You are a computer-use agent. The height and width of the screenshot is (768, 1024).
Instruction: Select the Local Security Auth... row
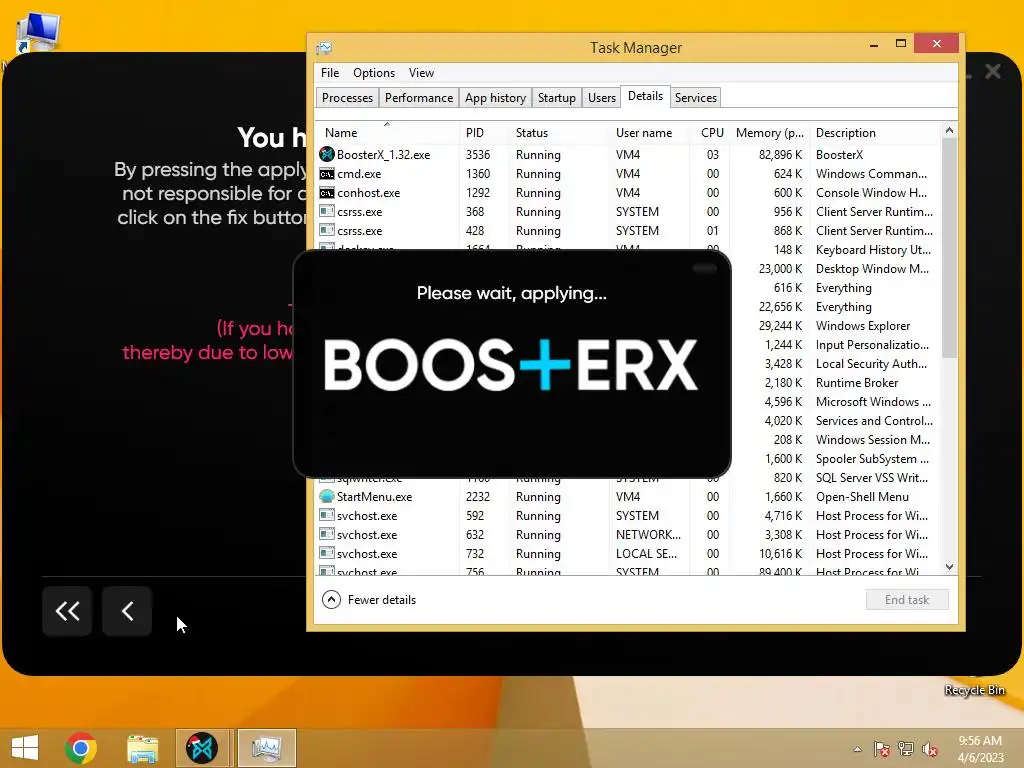(871, 364)
